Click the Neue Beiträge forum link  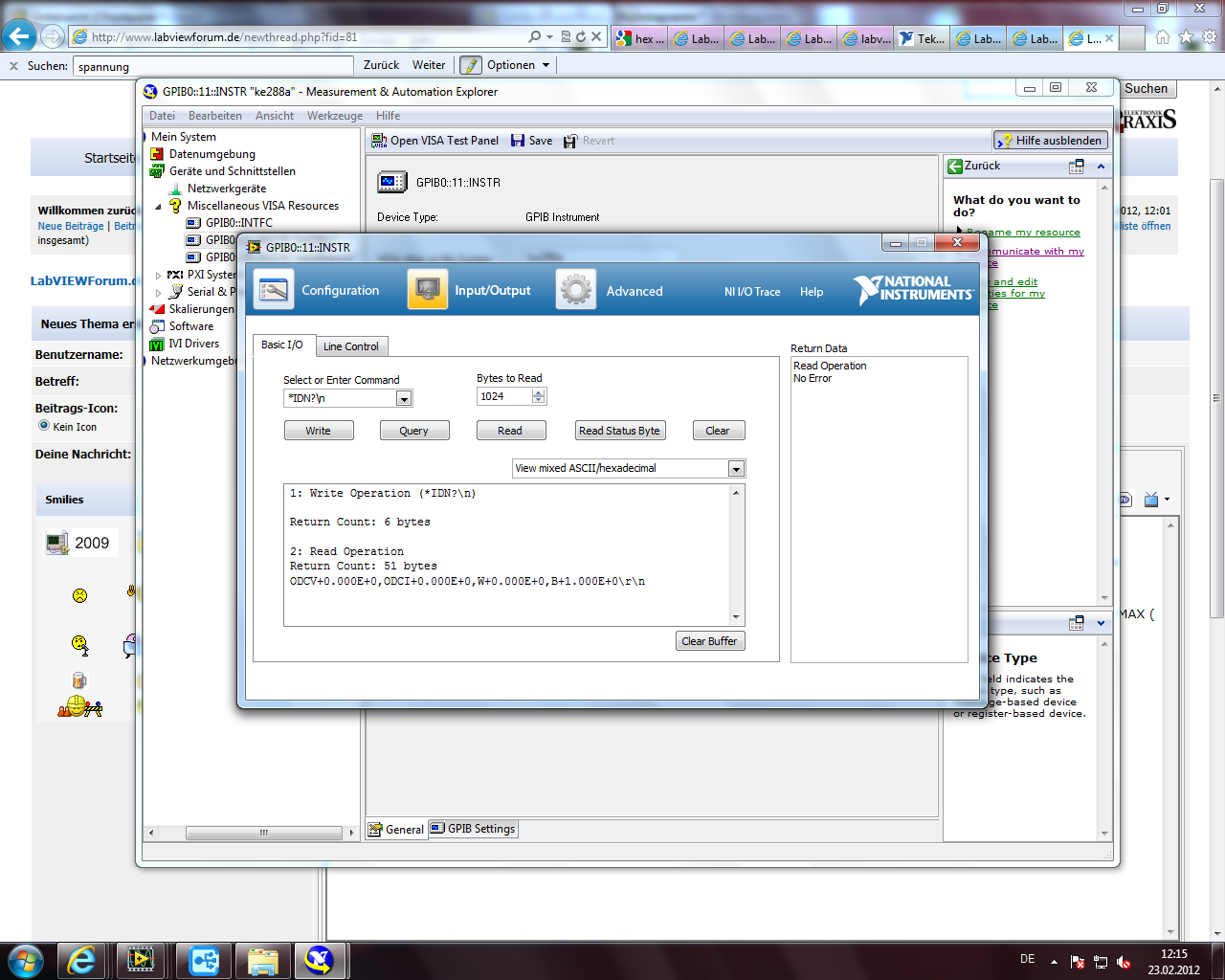71,226
